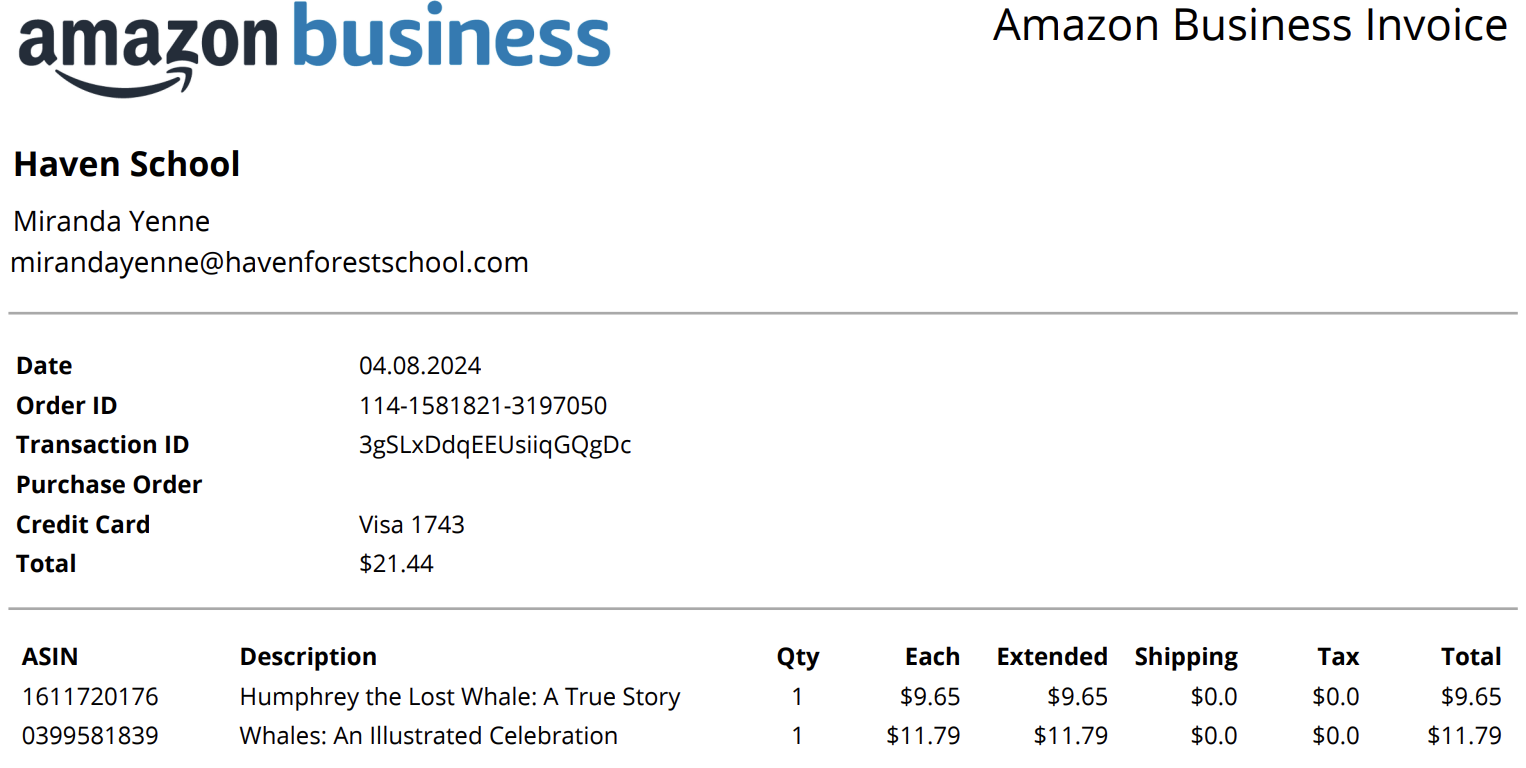Click the order total $21.44
1526x768 pixels.
click(396, 564)
